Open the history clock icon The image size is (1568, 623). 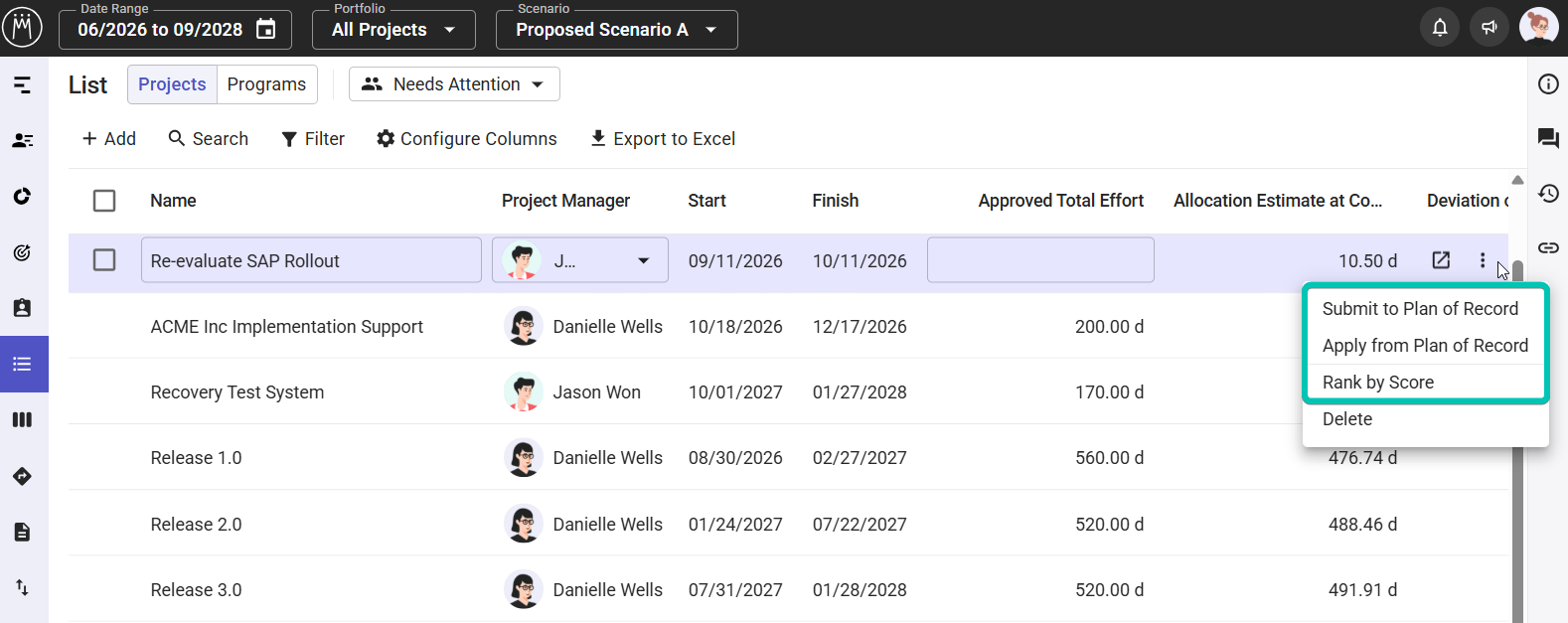tap(1548, 193)
